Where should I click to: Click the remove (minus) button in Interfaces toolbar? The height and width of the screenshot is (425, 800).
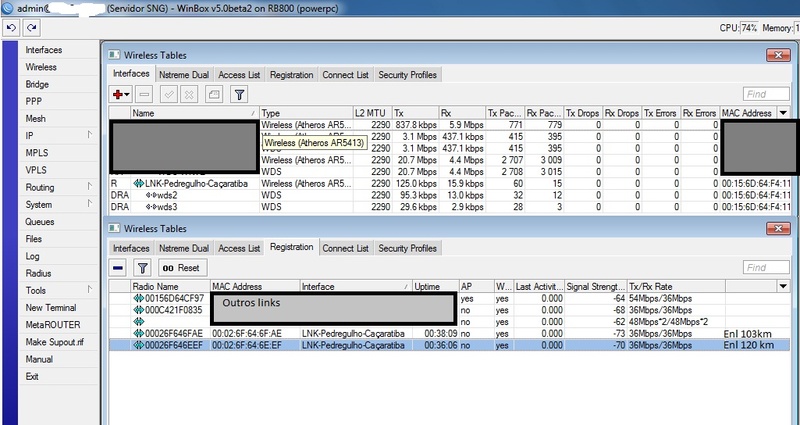click(x=144, y=94)
